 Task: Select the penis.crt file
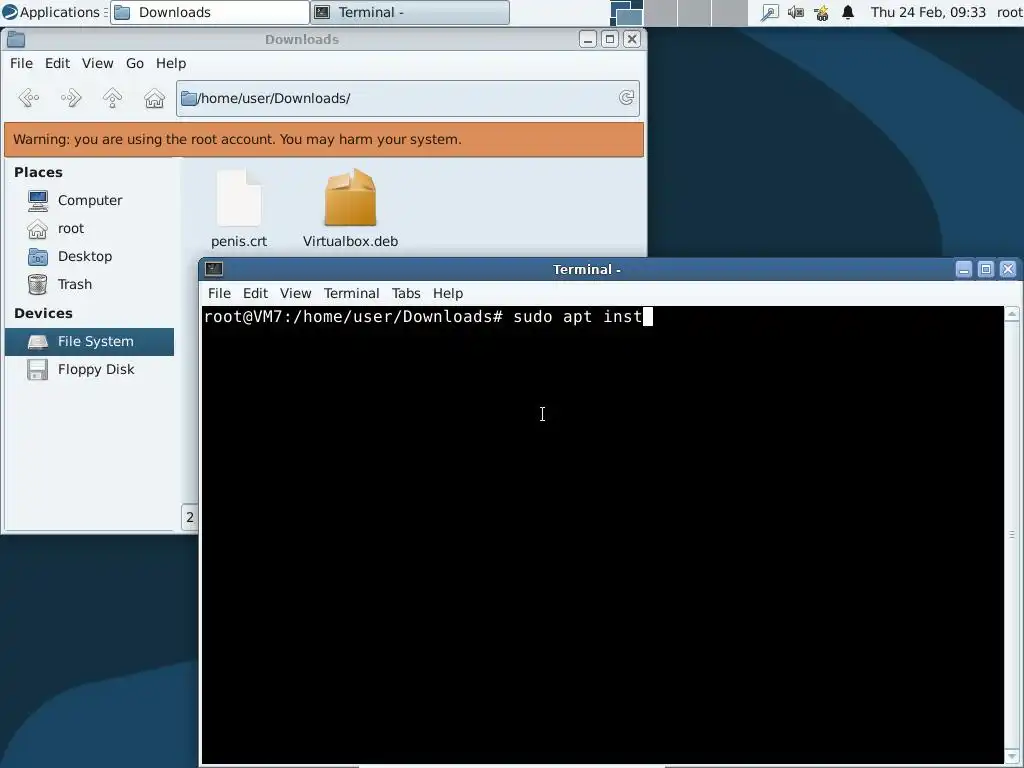click(x=239, y=209)
